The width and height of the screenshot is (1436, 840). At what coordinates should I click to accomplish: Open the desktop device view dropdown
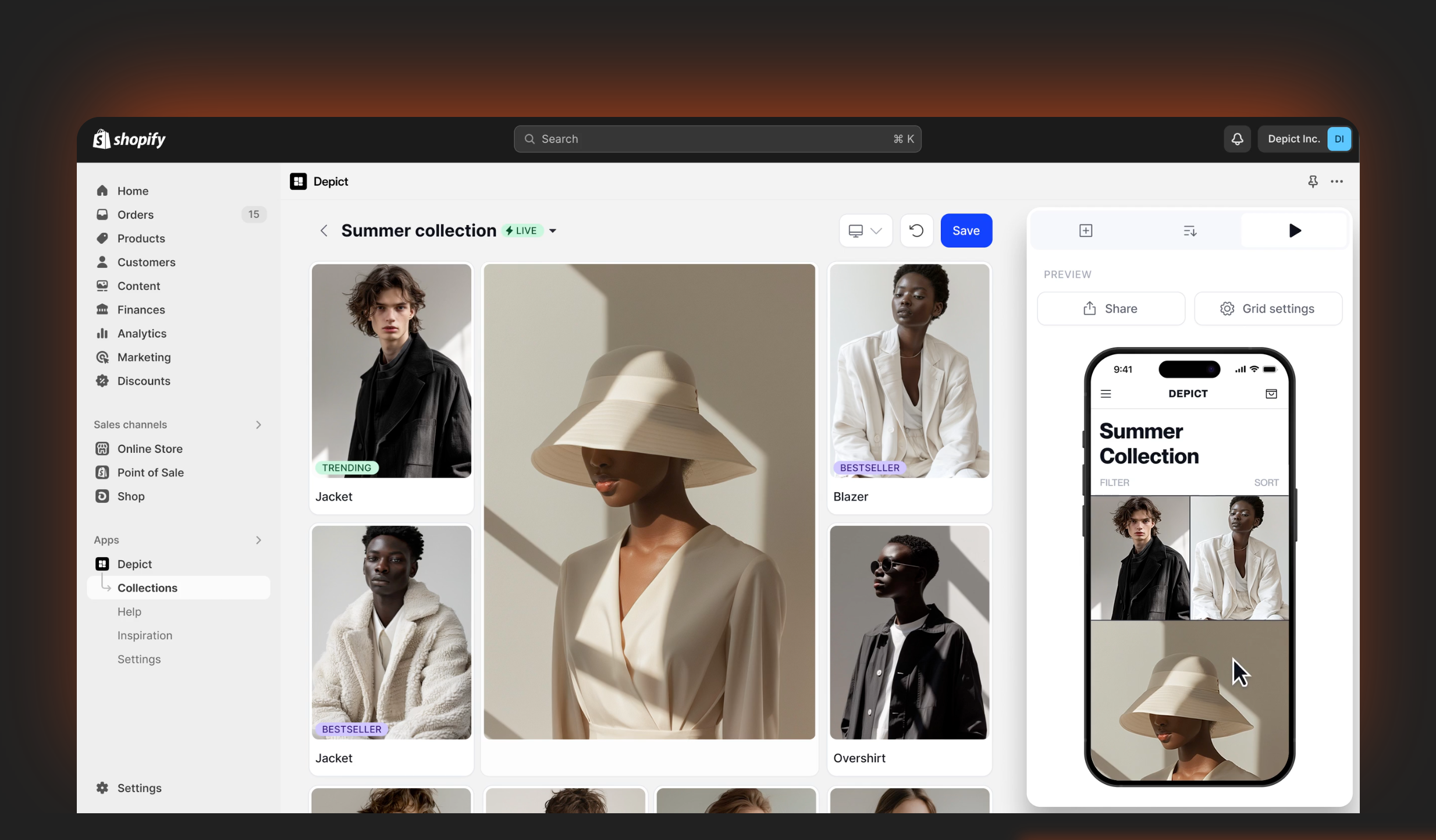(865, 230)
